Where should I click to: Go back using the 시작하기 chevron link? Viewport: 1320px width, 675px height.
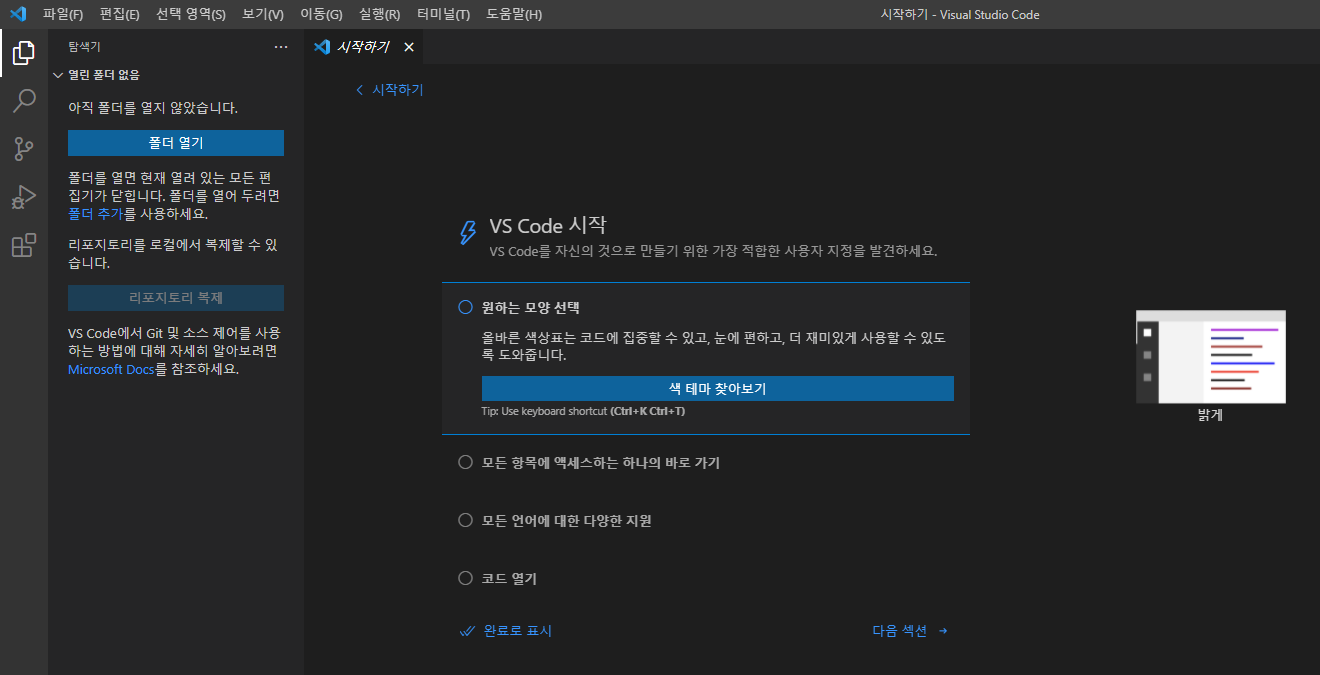click(390, 89)
